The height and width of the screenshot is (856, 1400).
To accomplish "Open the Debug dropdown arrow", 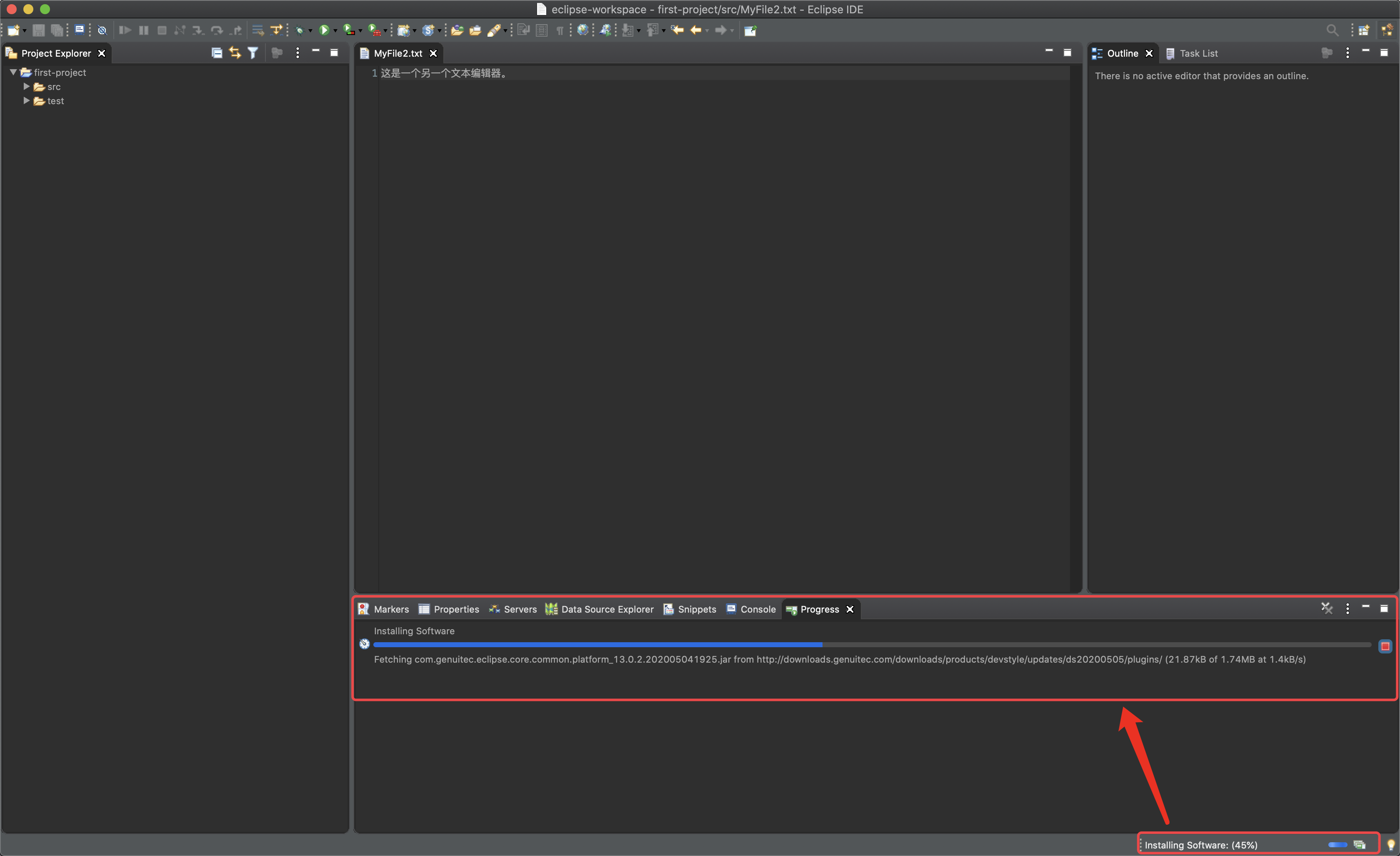I will click(310, 31).
